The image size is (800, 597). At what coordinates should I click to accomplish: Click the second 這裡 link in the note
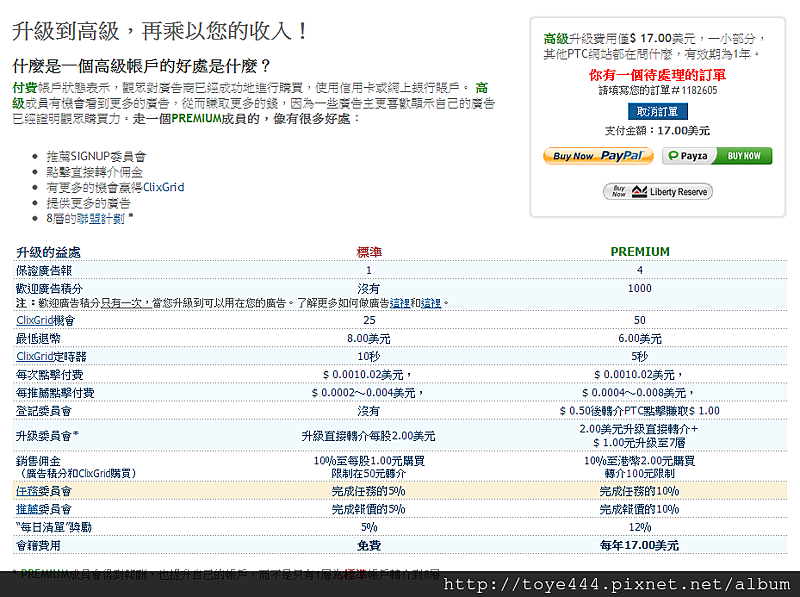(x=431, y=303)
